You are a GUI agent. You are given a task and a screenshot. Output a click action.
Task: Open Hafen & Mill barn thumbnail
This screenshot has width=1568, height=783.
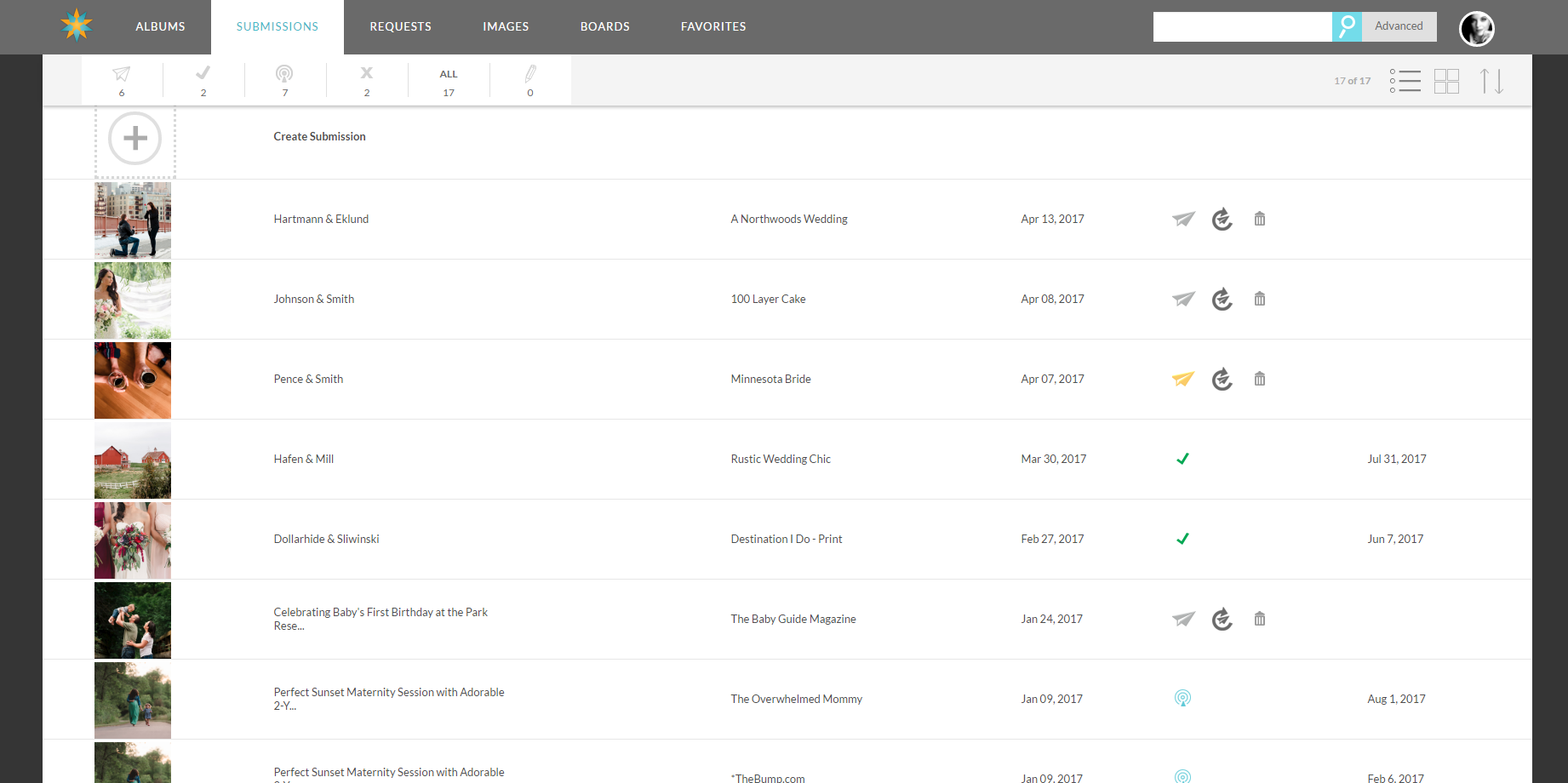pos(133,460)
